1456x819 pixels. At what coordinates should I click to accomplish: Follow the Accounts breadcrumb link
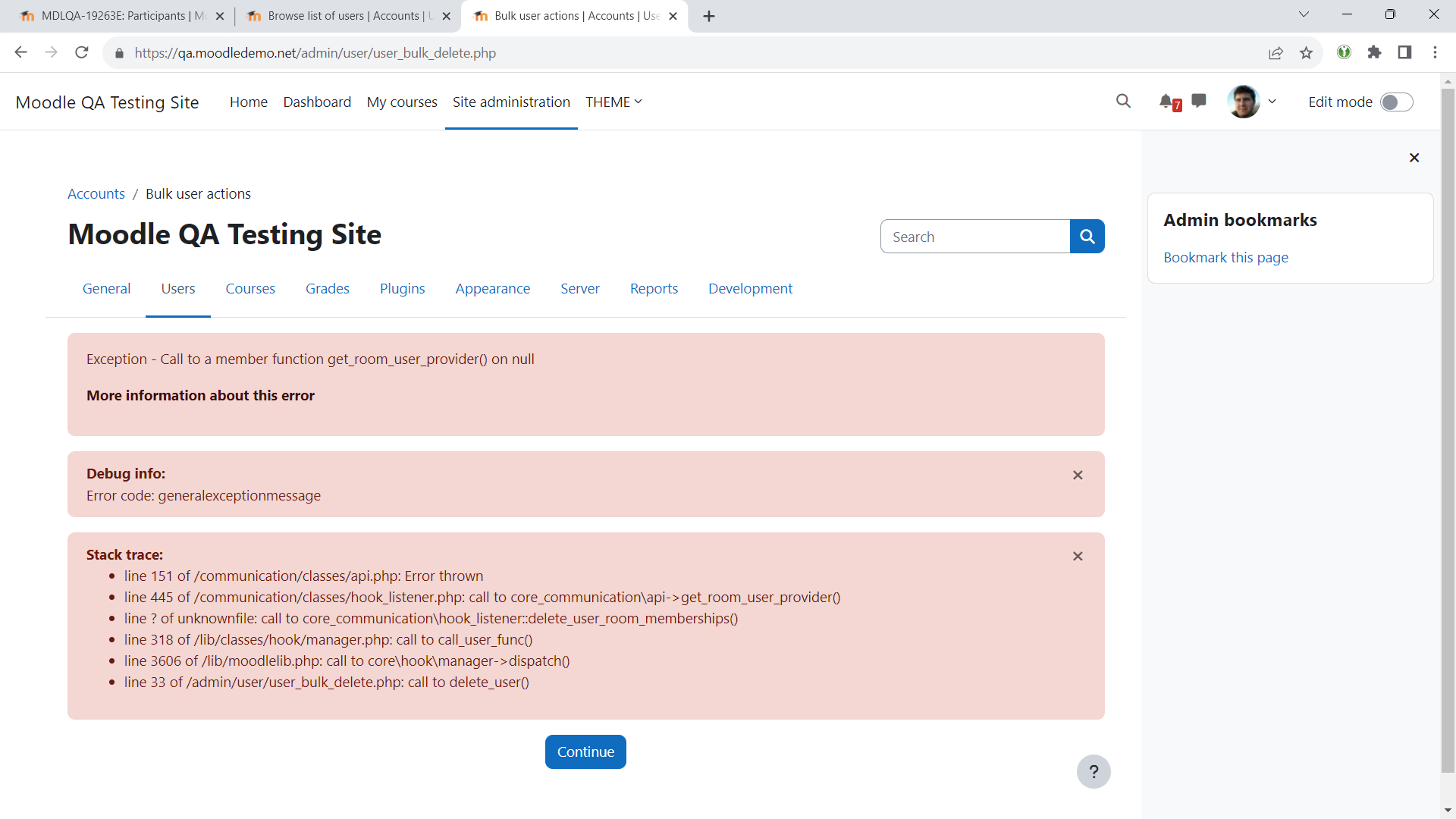point(96,193)
